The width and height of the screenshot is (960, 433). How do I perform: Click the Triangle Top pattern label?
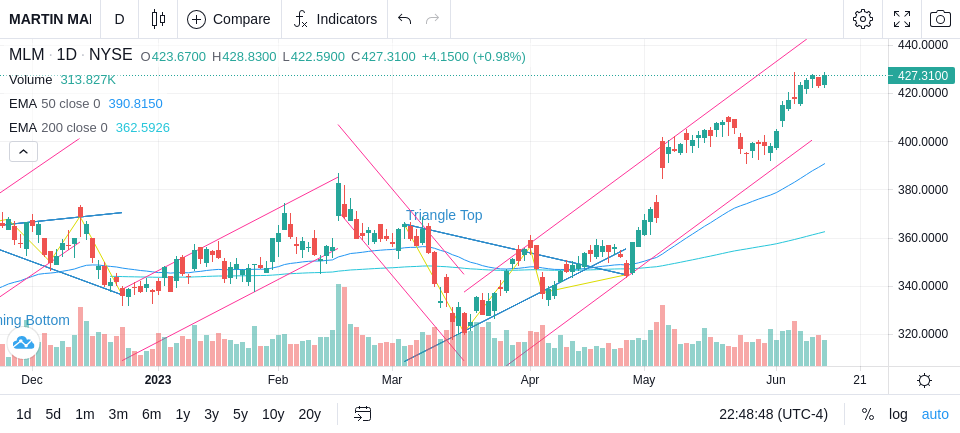click(444, 216)
